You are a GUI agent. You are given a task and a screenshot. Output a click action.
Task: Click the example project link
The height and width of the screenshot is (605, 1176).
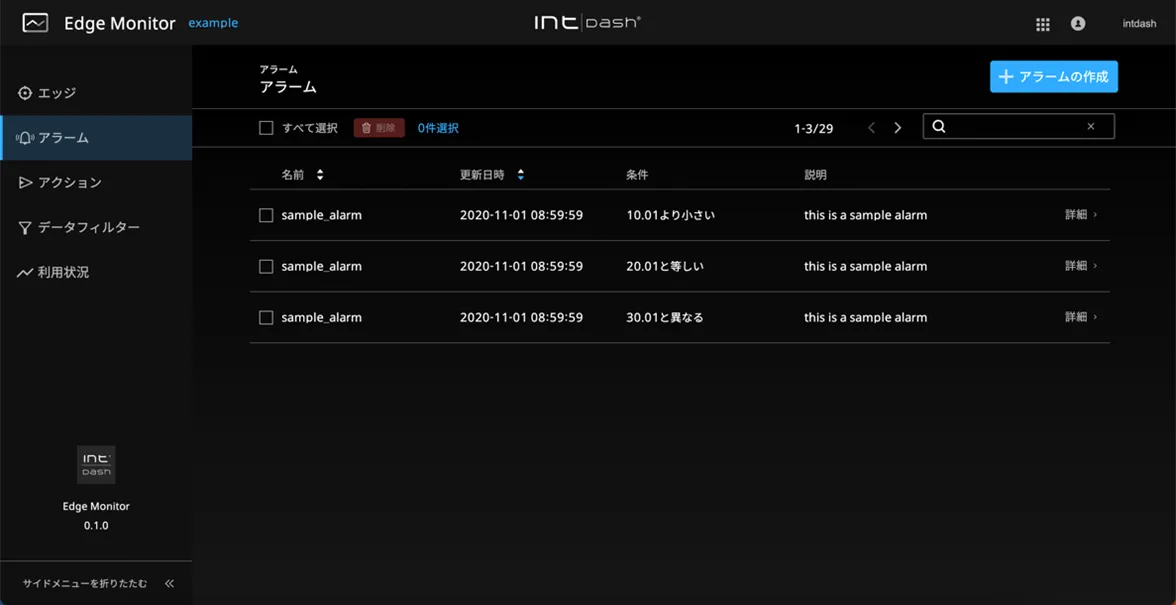pos(213,22)
